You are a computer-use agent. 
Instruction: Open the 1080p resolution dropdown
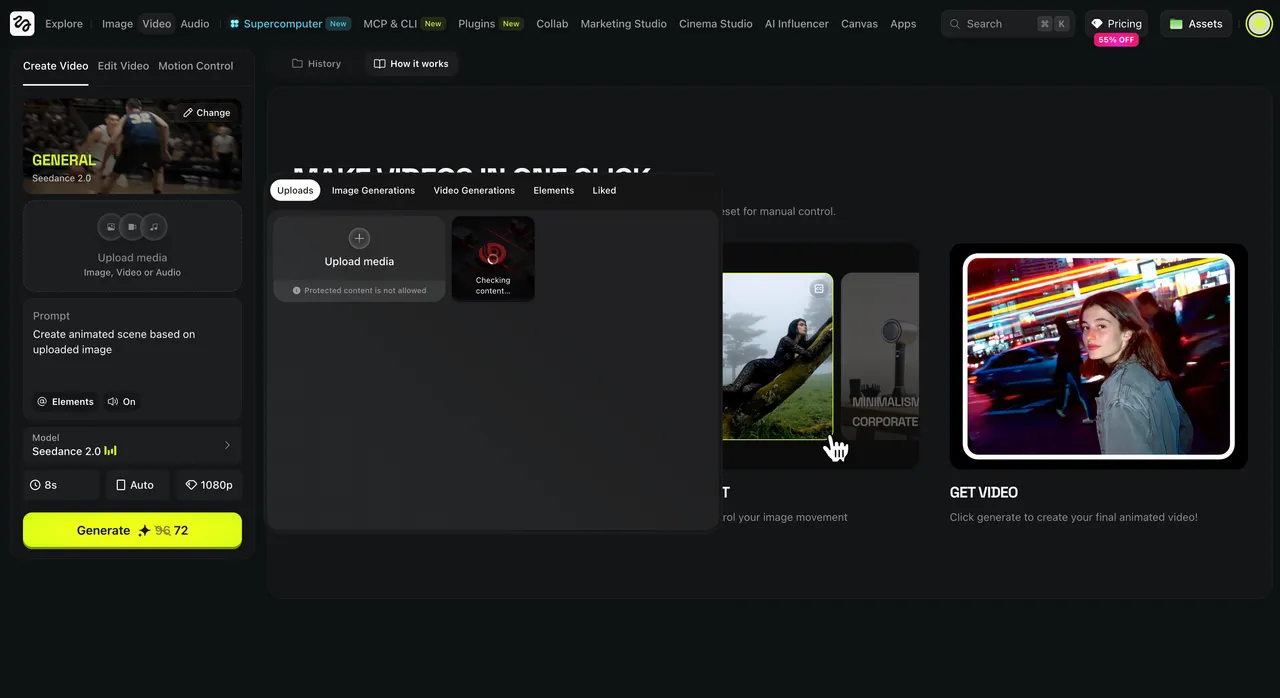tap(209, 485)
